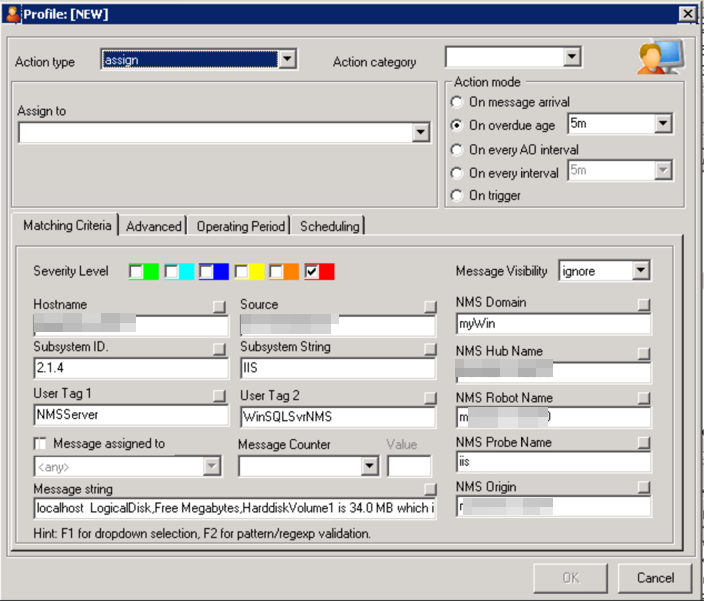
Task: Open the Assign to dropdown list
Action: (x=420, y=133)
